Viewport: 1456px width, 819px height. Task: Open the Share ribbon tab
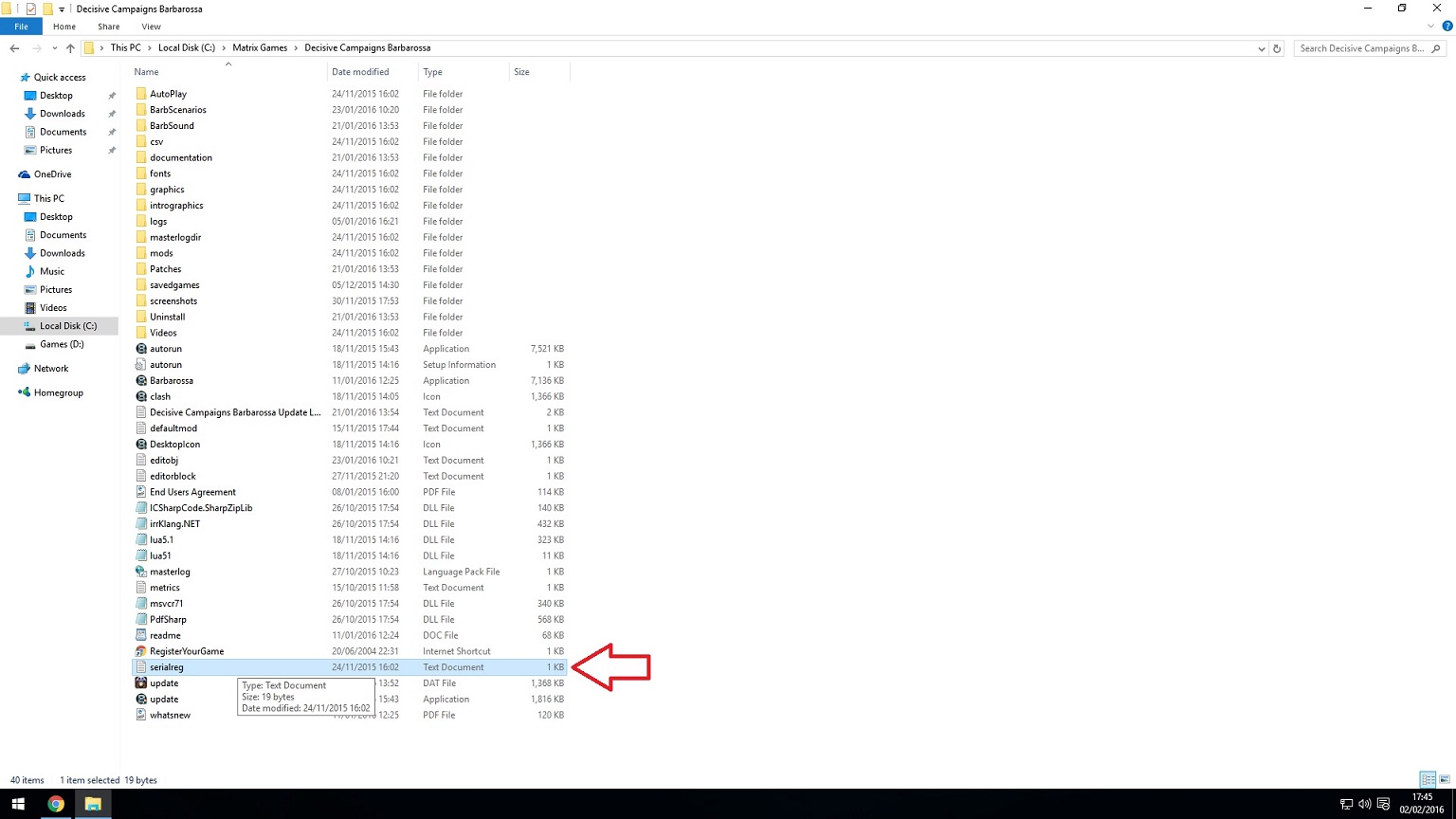108,27
